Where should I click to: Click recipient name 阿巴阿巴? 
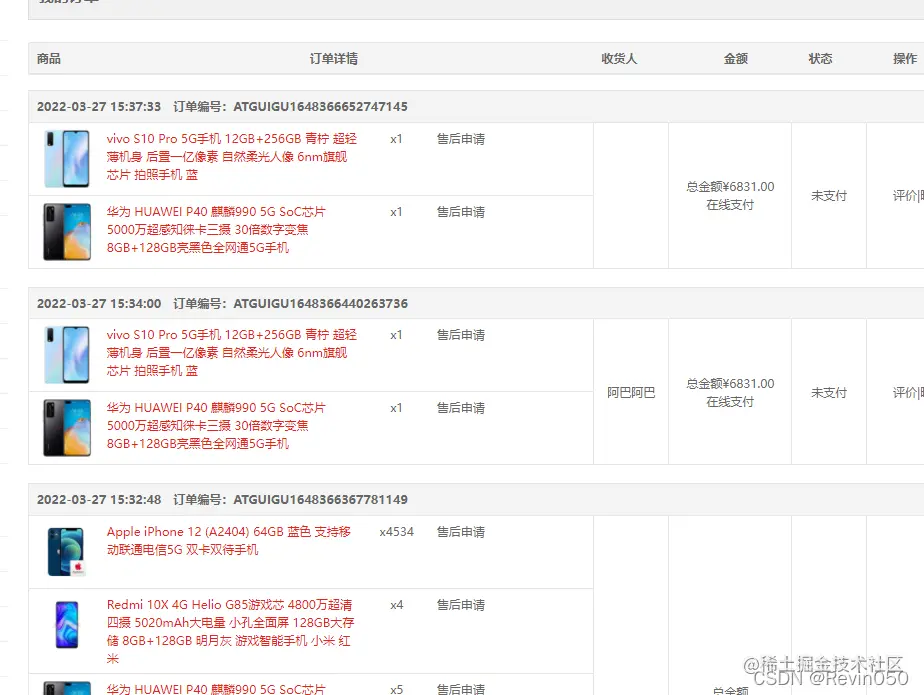(631, 393)
